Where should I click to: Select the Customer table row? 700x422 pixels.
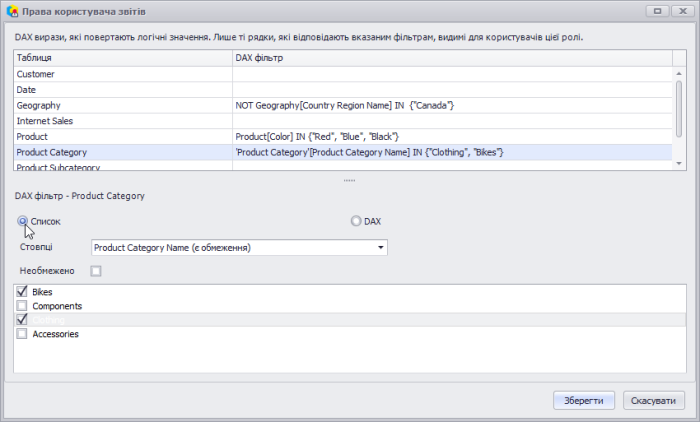[122, 74]
